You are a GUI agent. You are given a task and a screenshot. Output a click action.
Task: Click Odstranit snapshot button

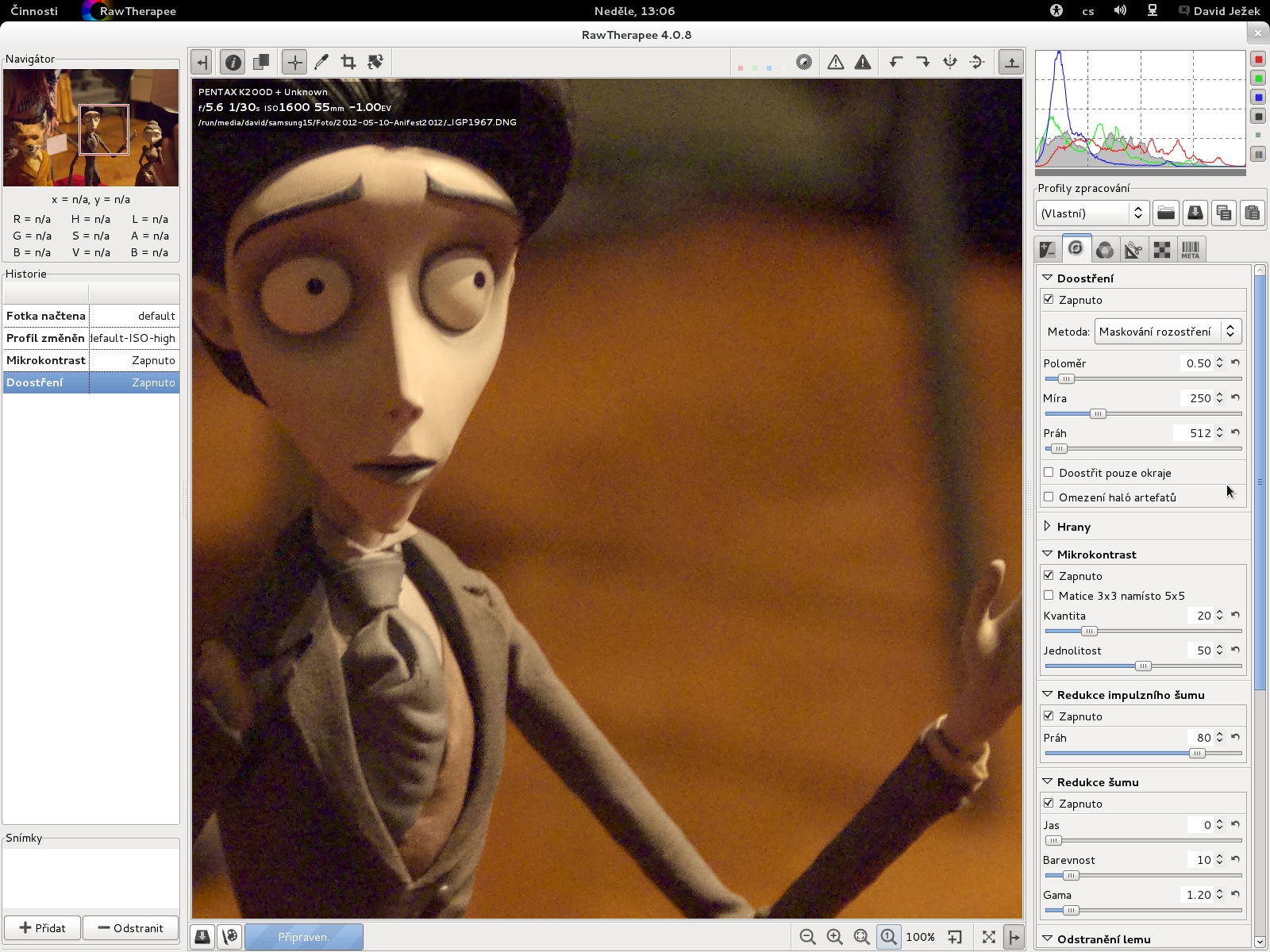click(x=131, y=928)
